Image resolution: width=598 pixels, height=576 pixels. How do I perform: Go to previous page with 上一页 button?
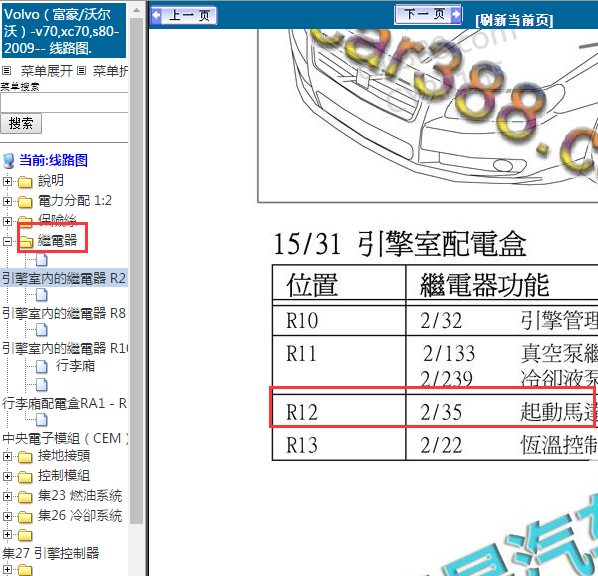184,16
